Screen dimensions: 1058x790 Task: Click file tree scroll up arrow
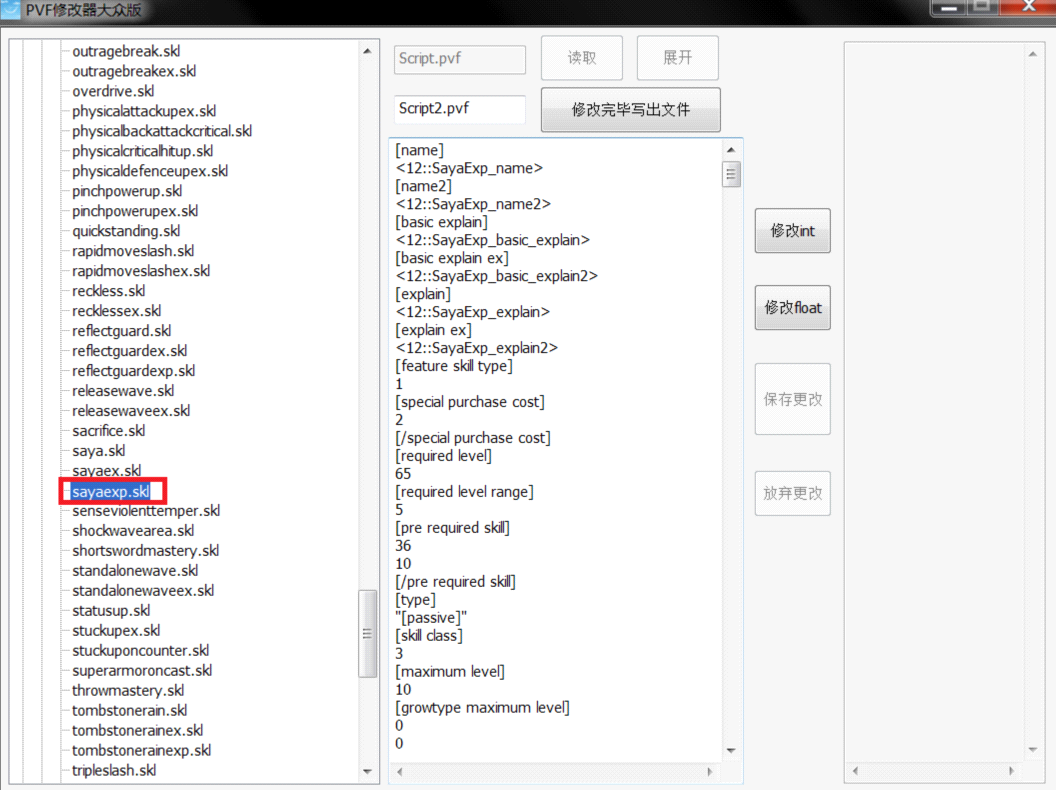pyautogui.click(x=367, y=51)
